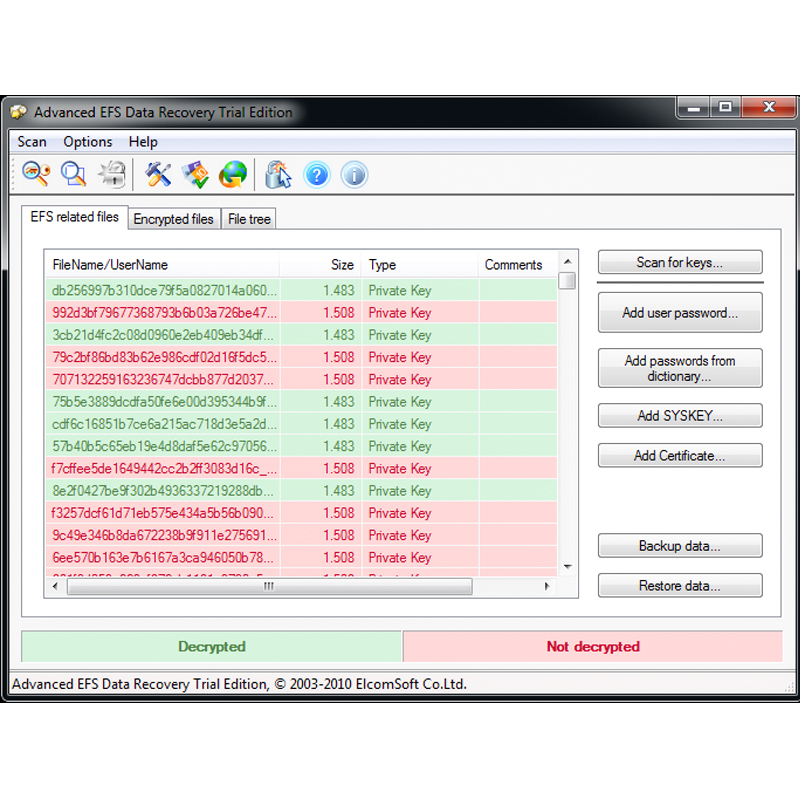Image resolution: width=800 pixels, height=800 pixels.
Task: Open the Help menu
Action: point(143,142)
